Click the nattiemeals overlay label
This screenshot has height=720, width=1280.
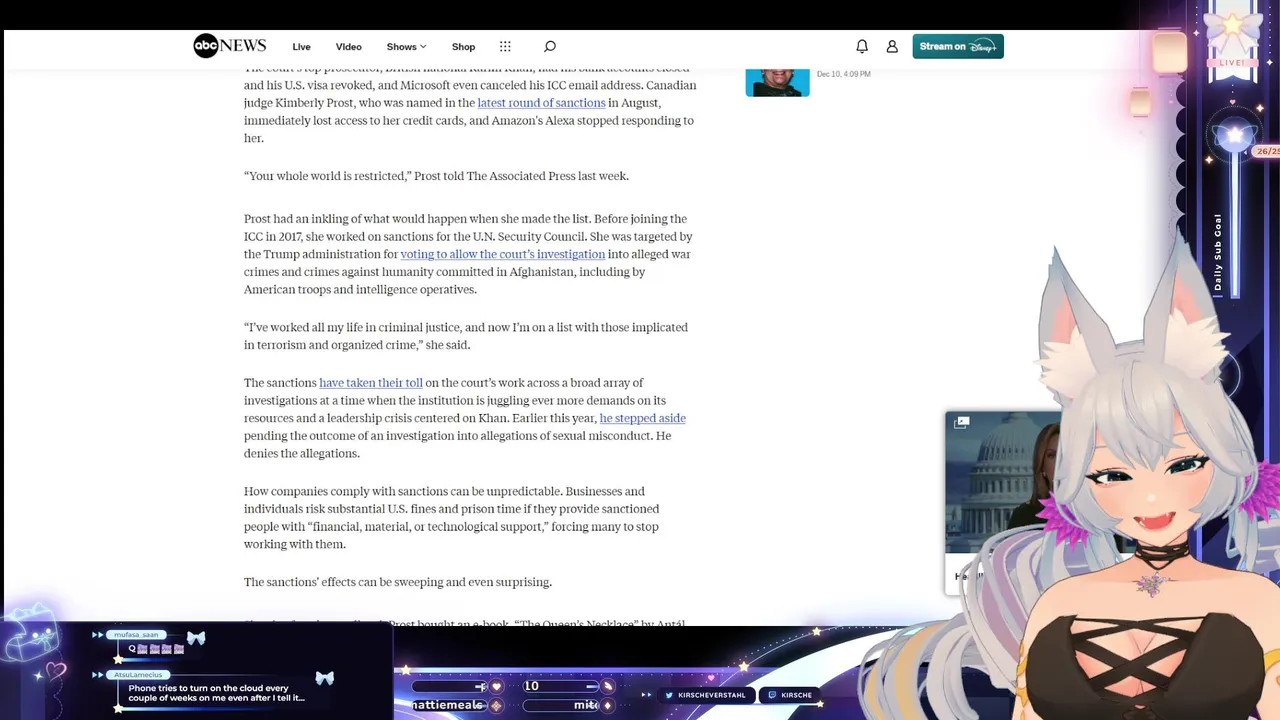(x=448, y=705)
